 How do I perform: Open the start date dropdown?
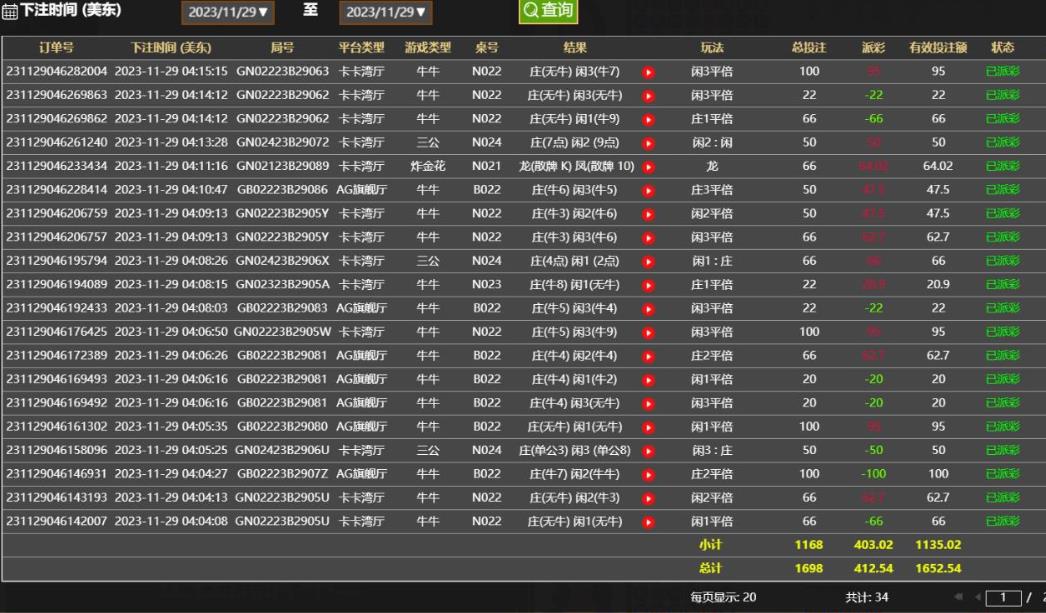[228, 13]
